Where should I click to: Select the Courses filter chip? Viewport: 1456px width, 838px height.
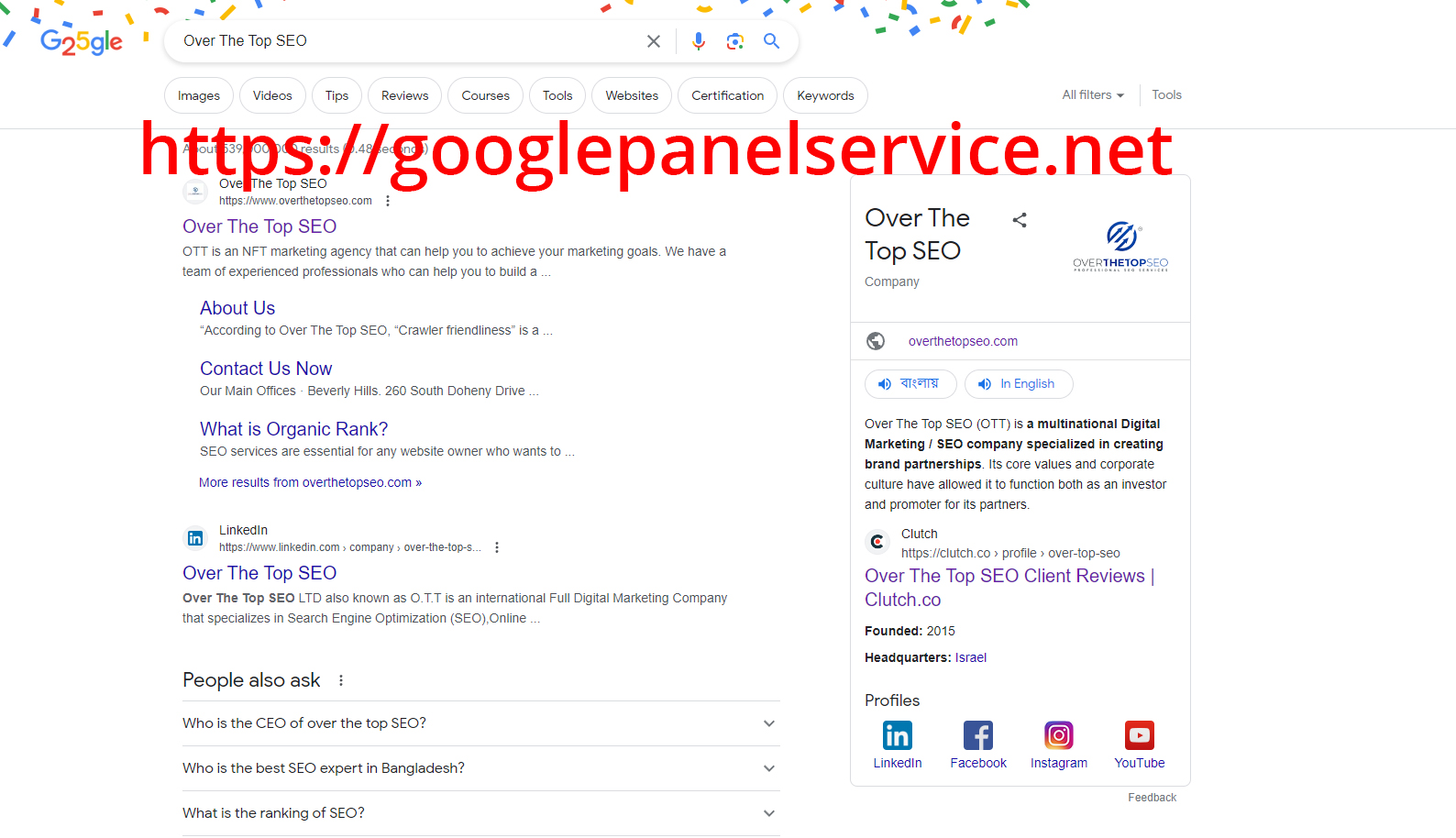click(x=485, y=95)
